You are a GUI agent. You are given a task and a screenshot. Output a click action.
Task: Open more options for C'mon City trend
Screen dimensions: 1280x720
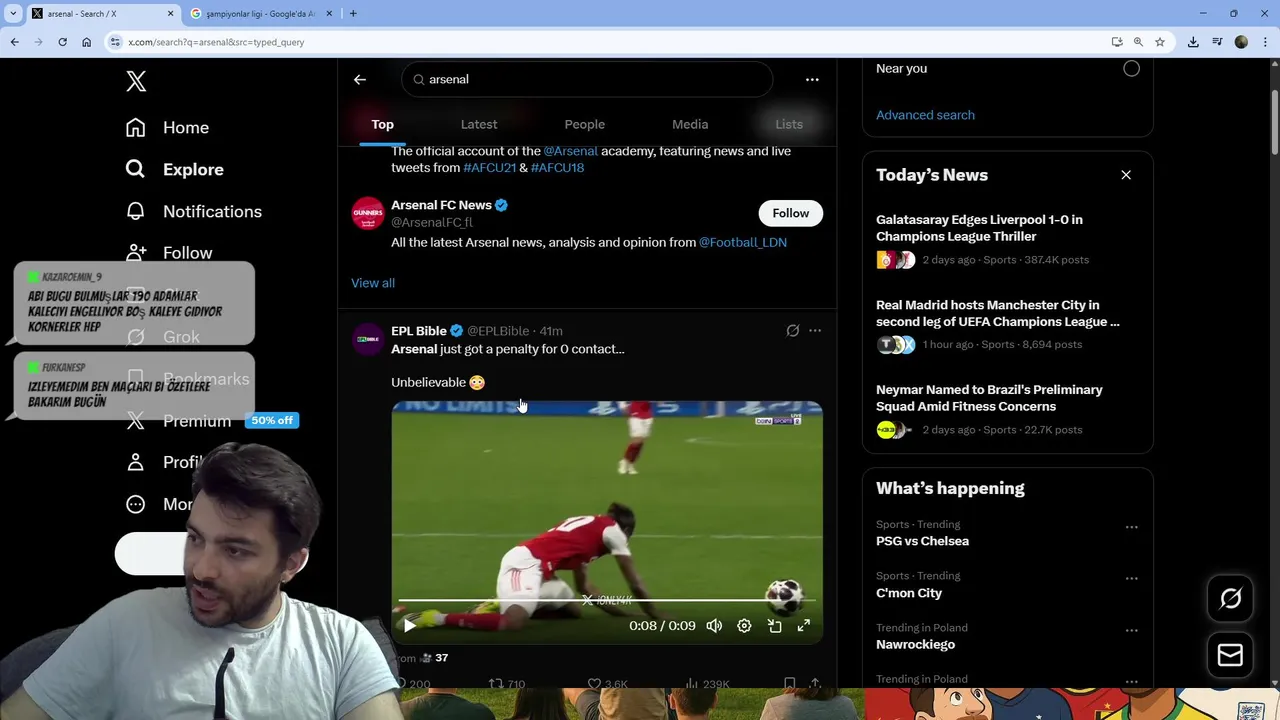(1131, 579)
